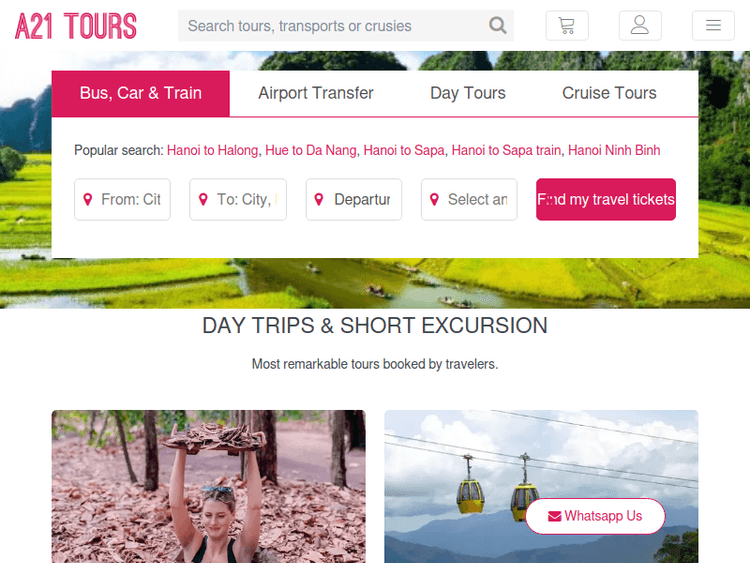Open the cable car tour thumbnail
Viewport: 750px width, 563px height.
tap(541, 486)
